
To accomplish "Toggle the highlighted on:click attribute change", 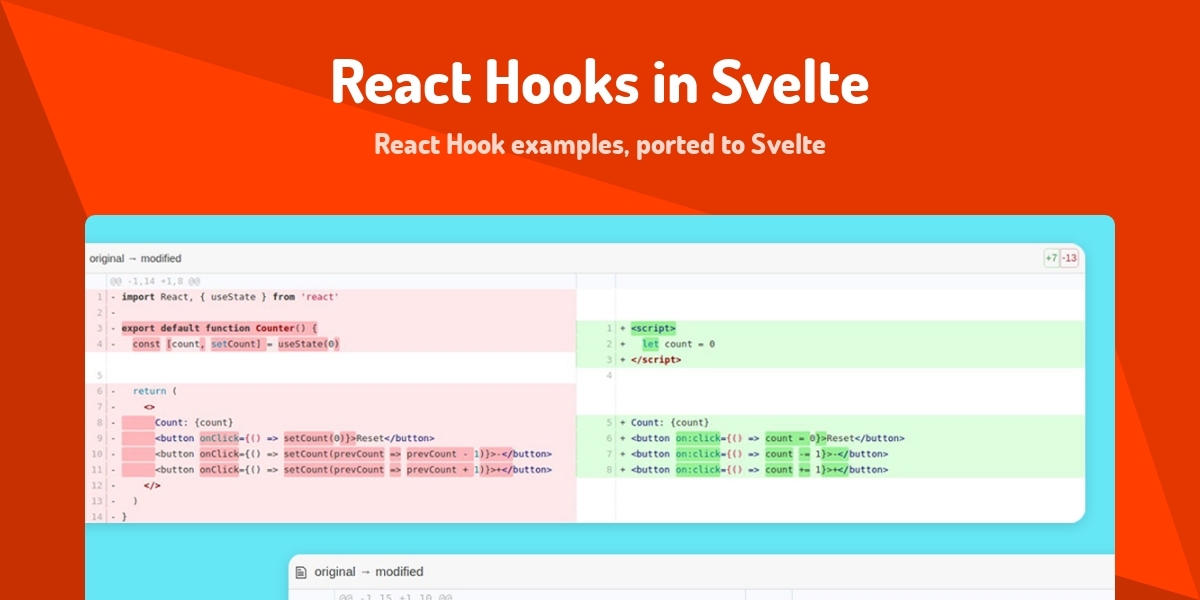I will coord(700,437).
